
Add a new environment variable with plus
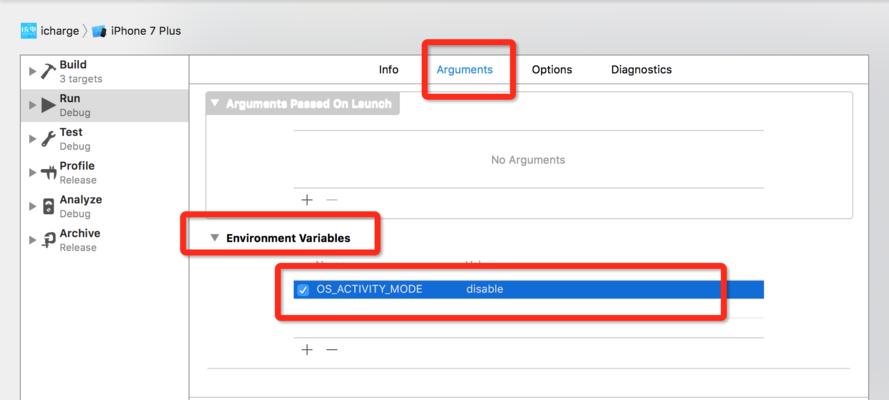click(x=307, y=350)
